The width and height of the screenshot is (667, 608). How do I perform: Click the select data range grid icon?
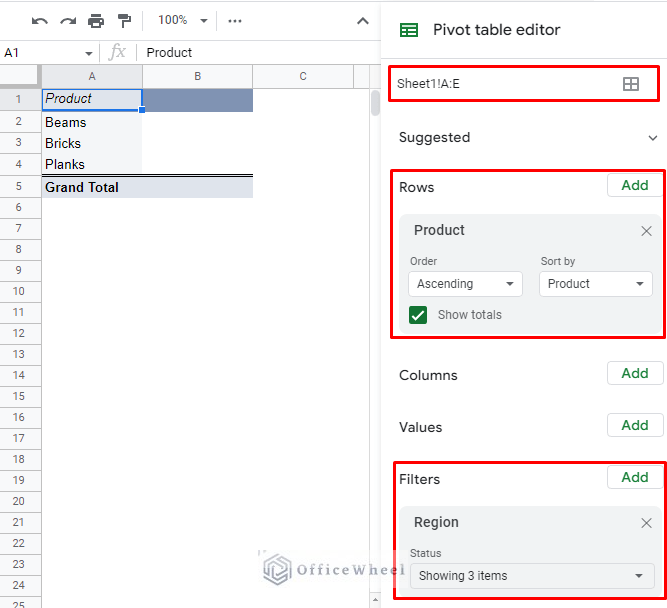(630, 84)
